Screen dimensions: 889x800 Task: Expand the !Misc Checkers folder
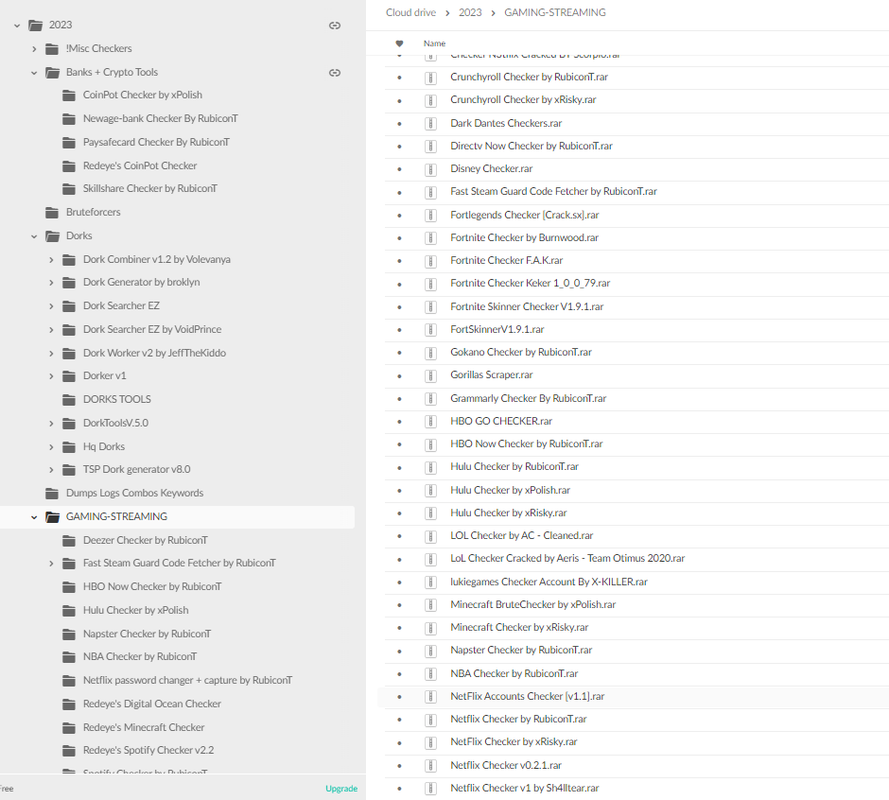pos(34,49)
